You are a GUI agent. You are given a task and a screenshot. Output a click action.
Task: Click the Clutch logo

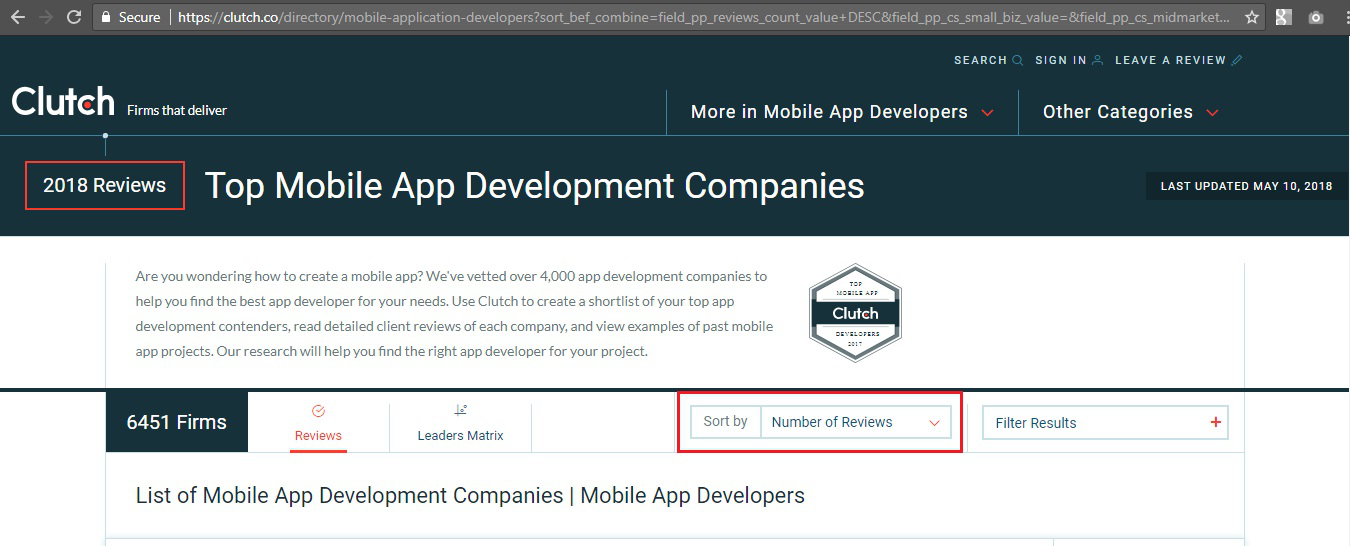point(63,102)
